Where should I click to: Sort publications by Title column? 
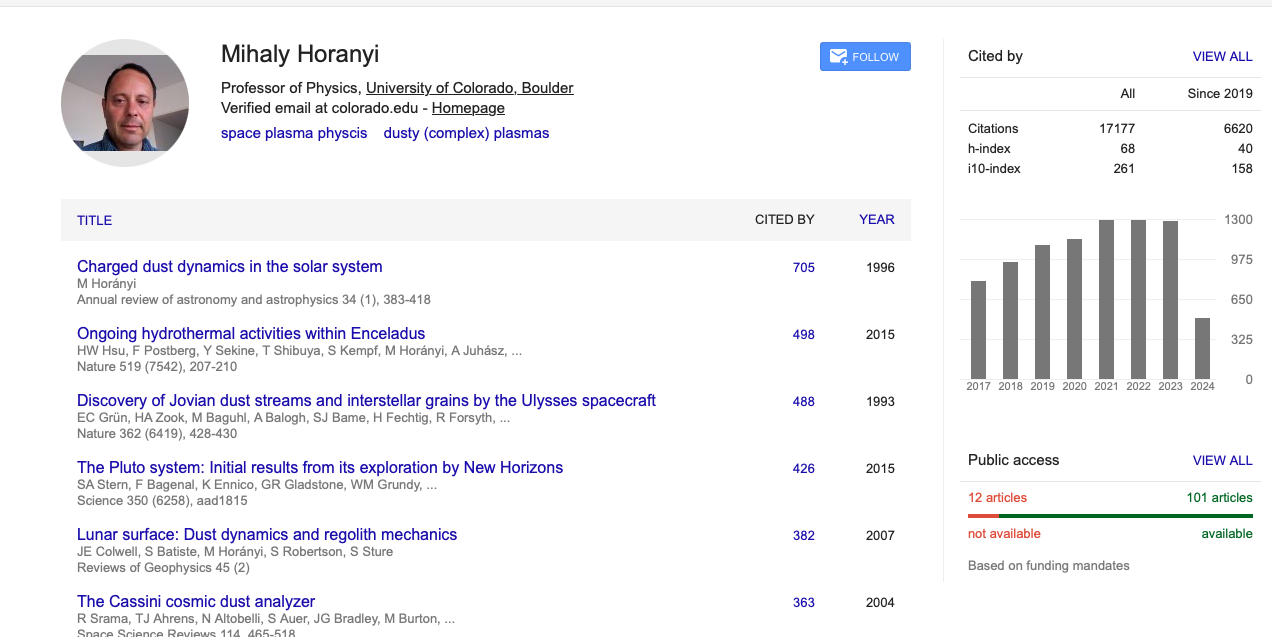pos(94,220)
